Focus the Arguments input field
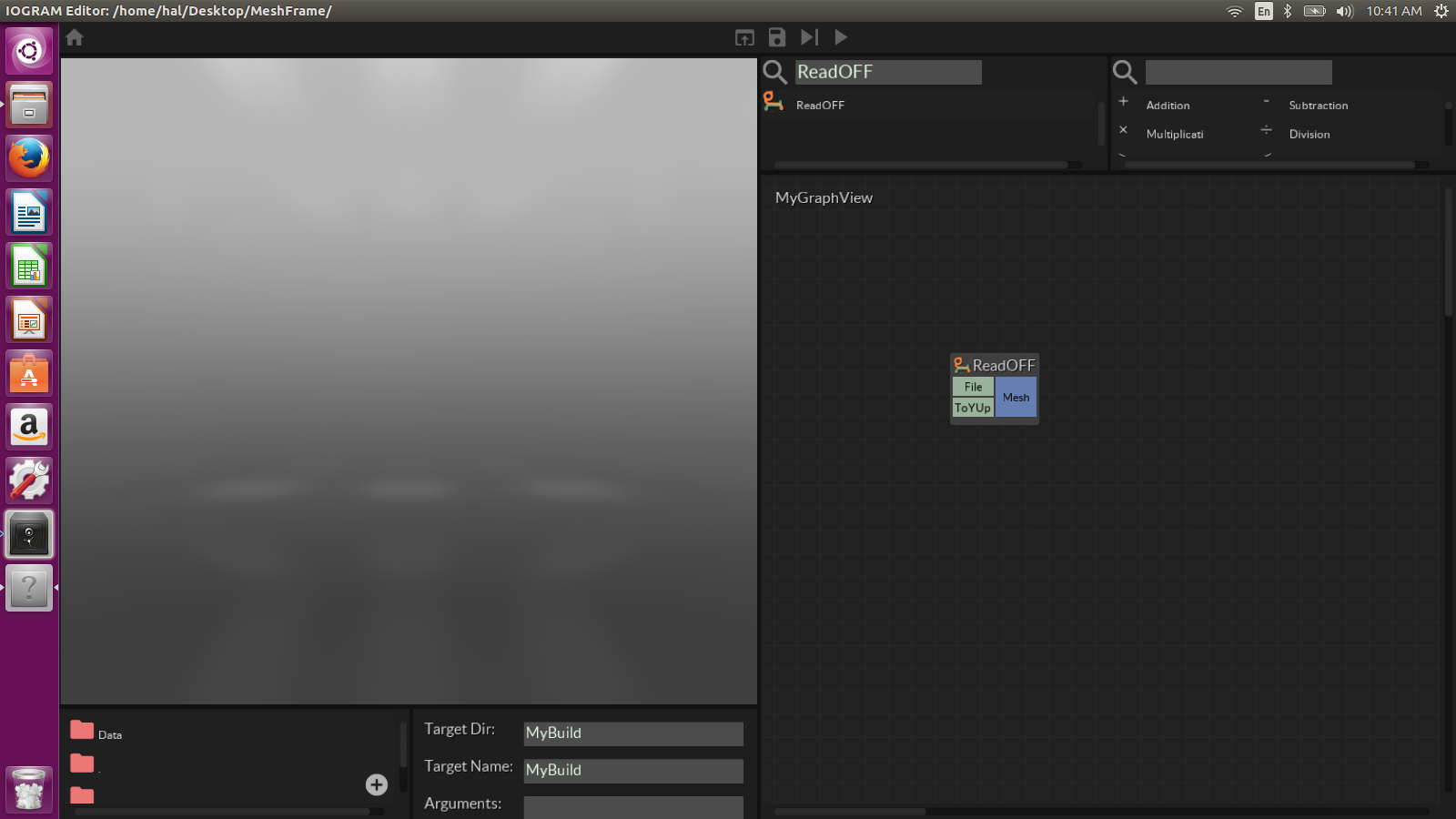Screen dimensions: 1456x819 click(632, 806)
